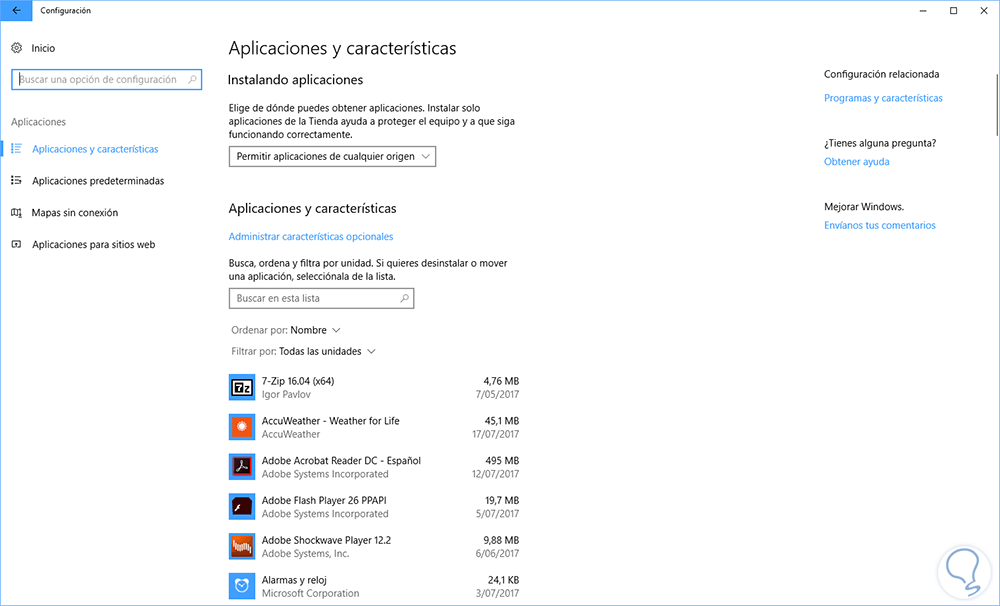
Task: Select Mapas sin conexión in the sidebar
Action: pyautogui.click(x=75, y=212)
